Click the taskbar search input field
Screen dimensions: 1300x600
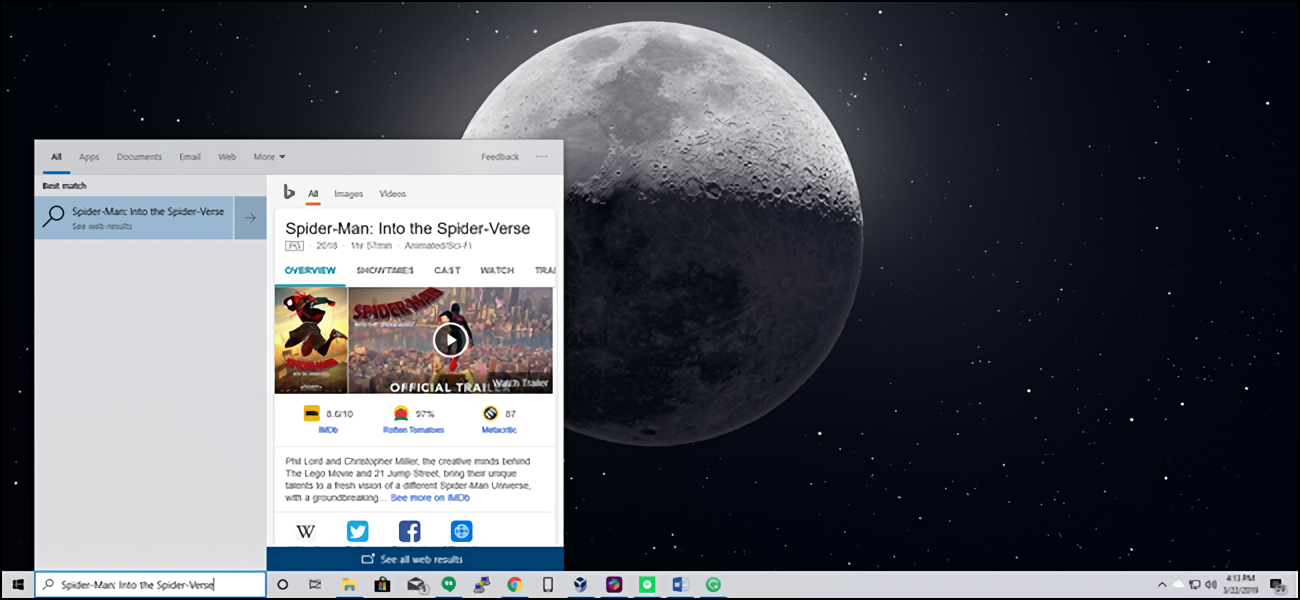150,585
